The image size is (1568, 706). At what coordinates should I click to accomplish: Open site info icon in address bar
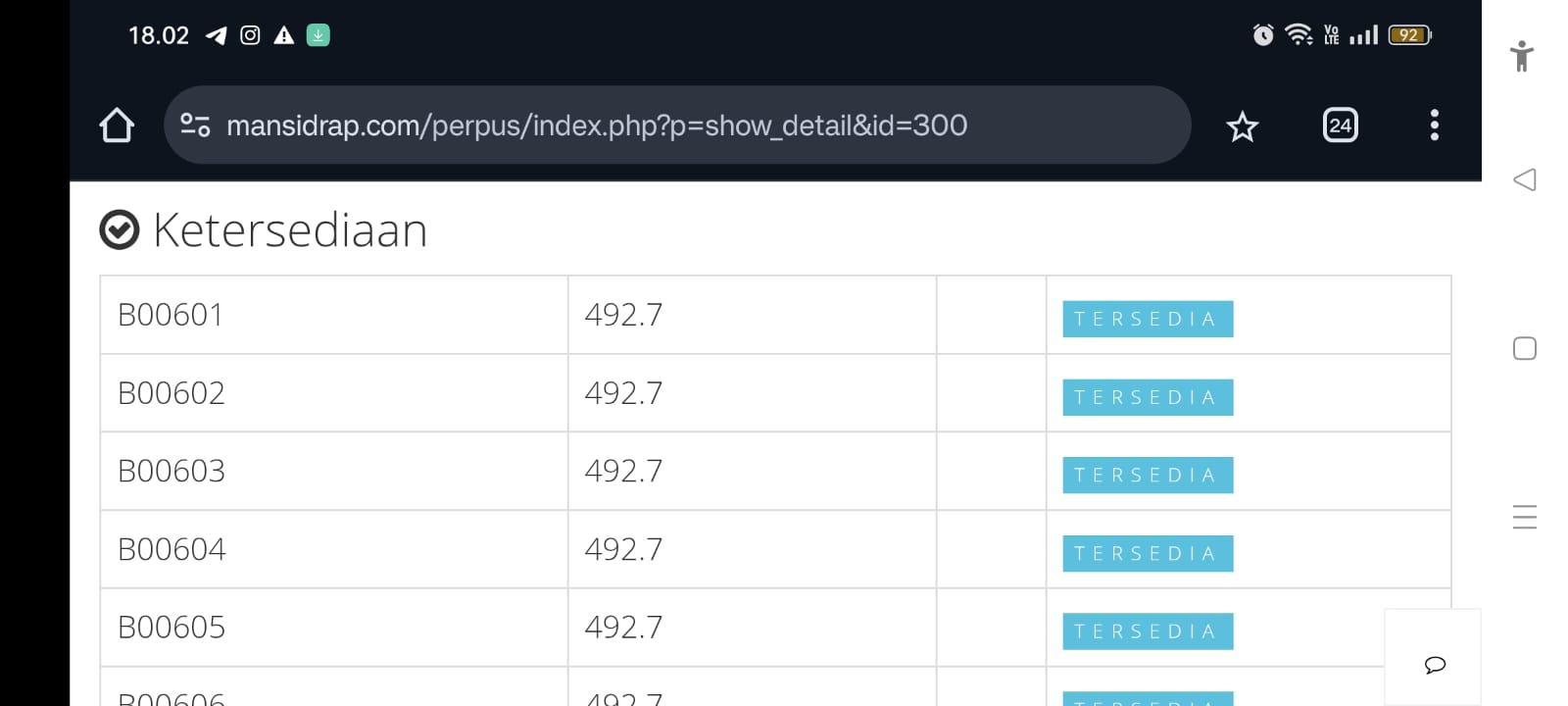coord(195,126)
